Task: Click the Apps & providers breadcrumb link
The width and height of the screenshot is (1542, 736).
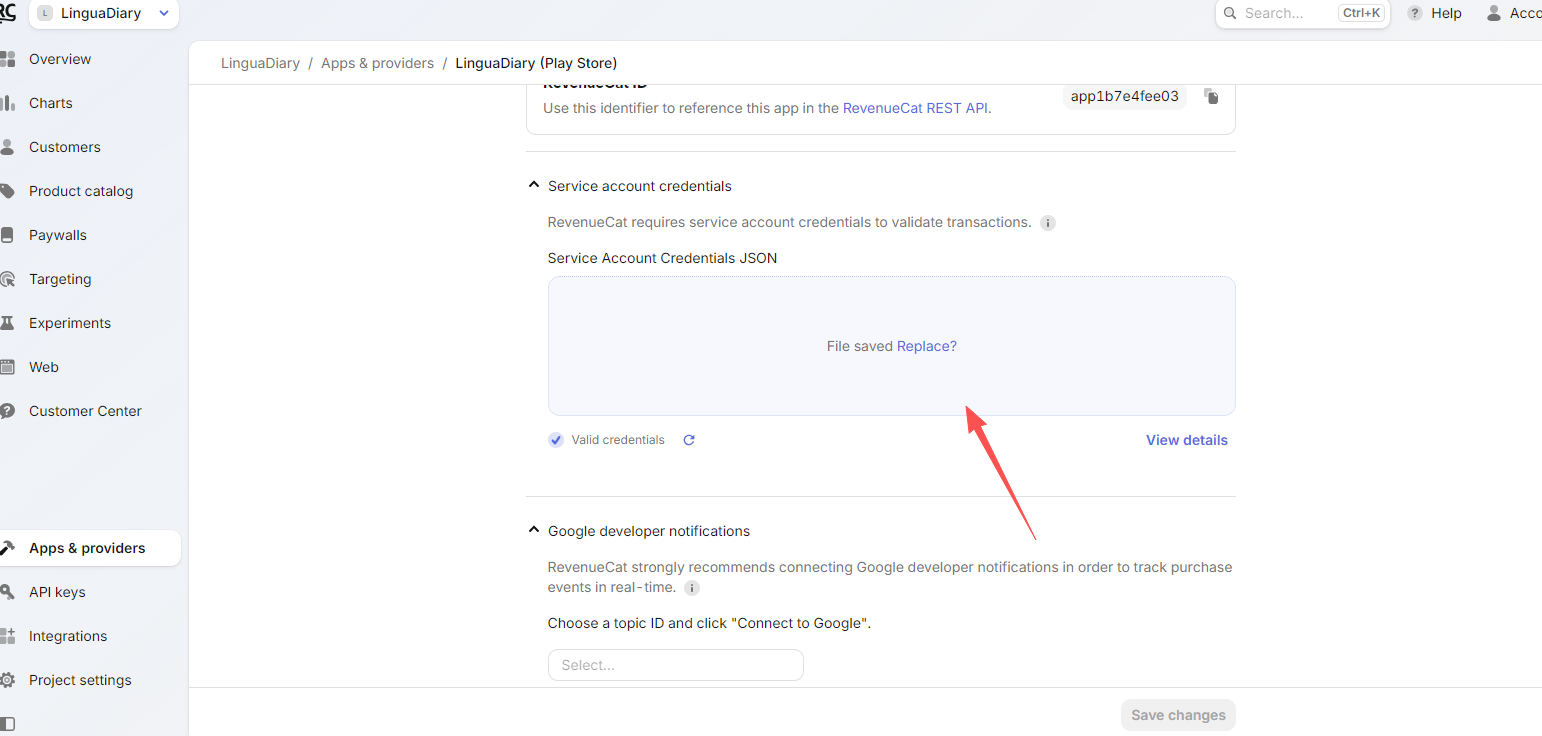Action: pos(377,63)
